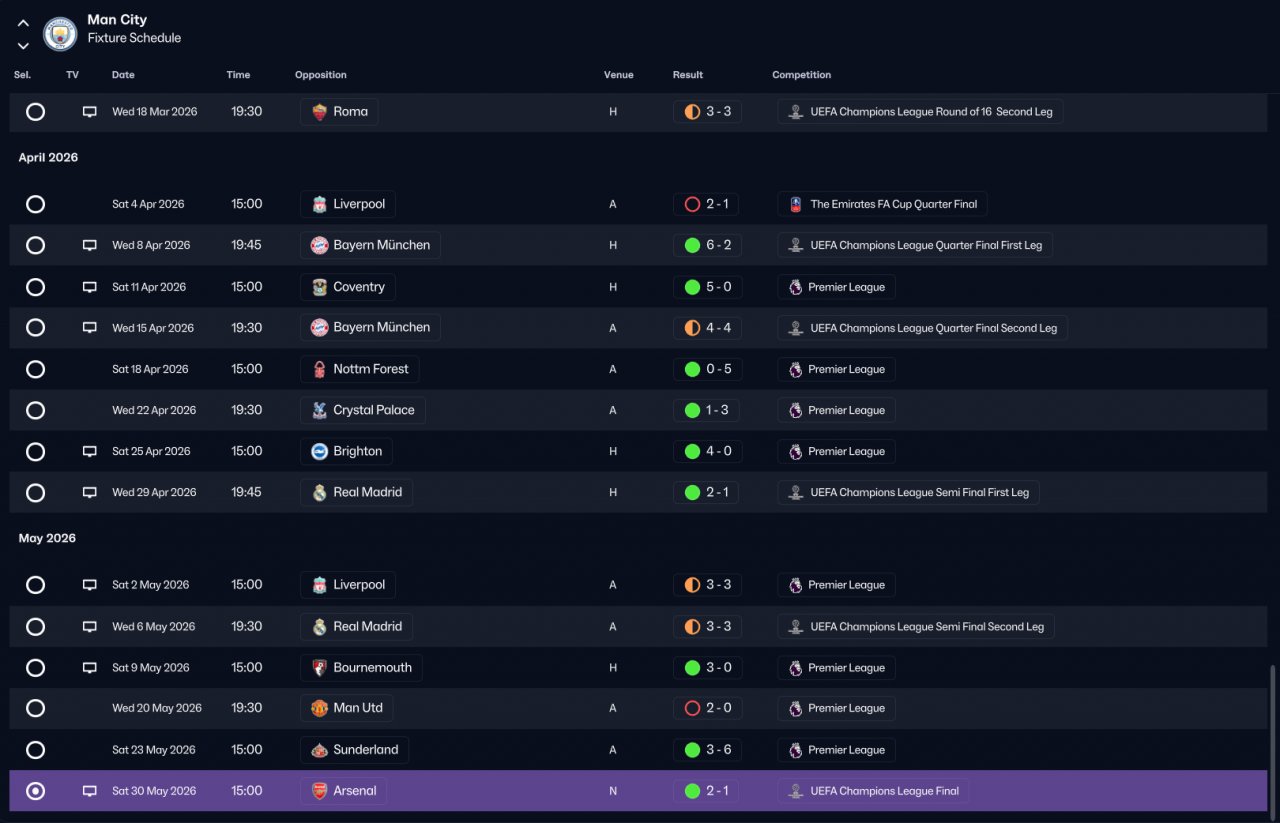Sort fixtures by Date column header
Image resolution: width=1280 pixels, height=823 pixels.
point(123,75)
